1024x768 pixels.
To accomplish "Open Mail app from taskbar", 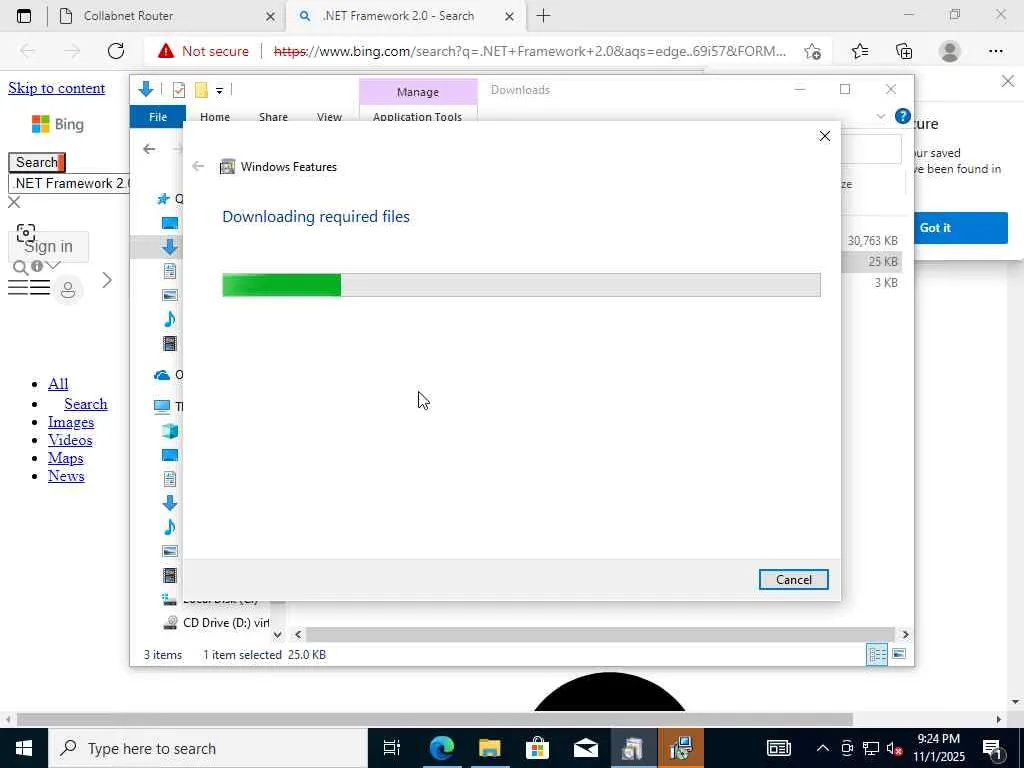I will click(586, 748).
